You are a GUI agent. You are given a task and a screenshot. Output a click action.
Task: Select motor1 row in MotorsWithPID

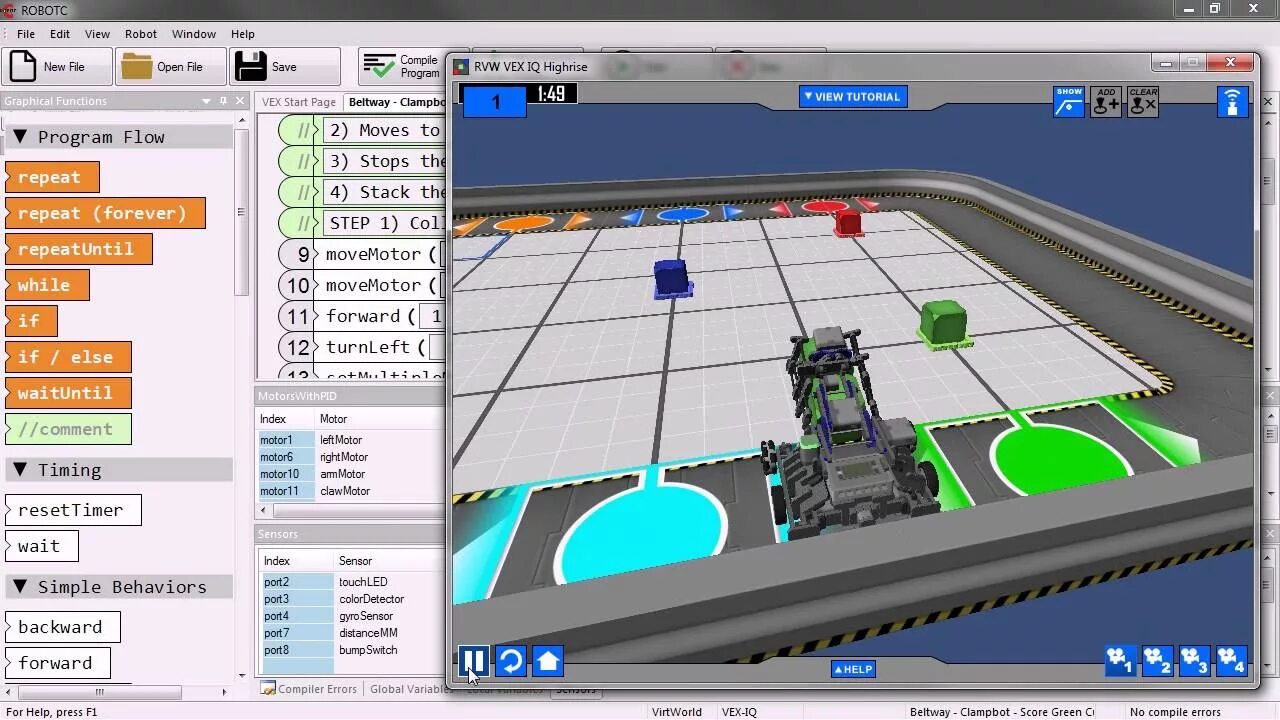351,440
